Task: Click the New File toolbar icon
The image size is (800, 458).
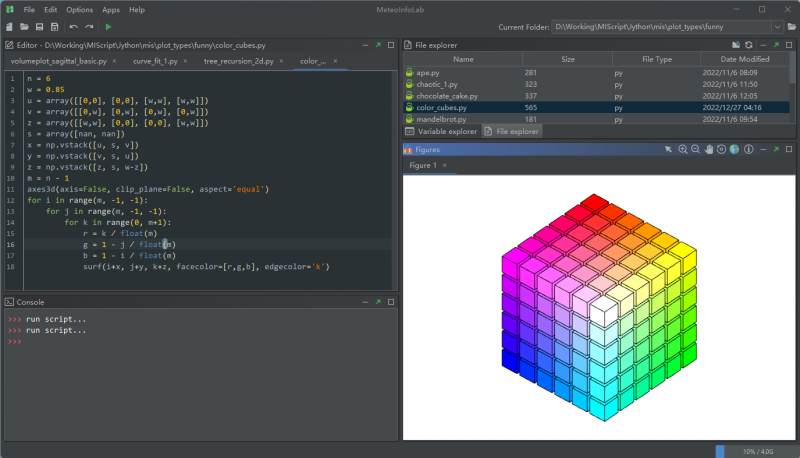Action: pyautogui.click(x=10, y=26)
